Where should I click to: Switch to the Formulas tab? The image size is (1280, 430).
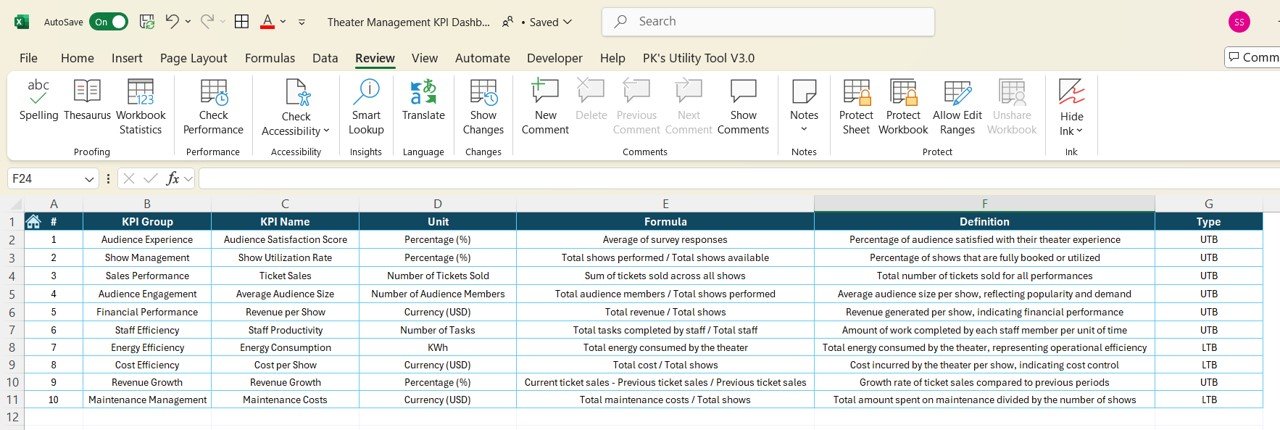[270, 58]
